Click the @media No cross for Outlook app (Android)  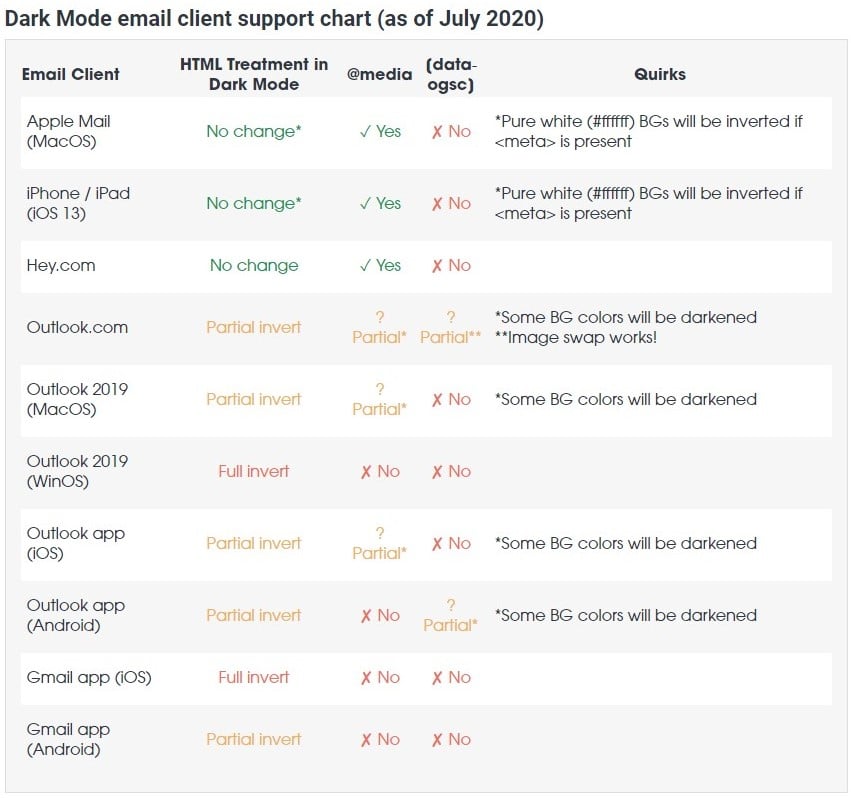366,616
